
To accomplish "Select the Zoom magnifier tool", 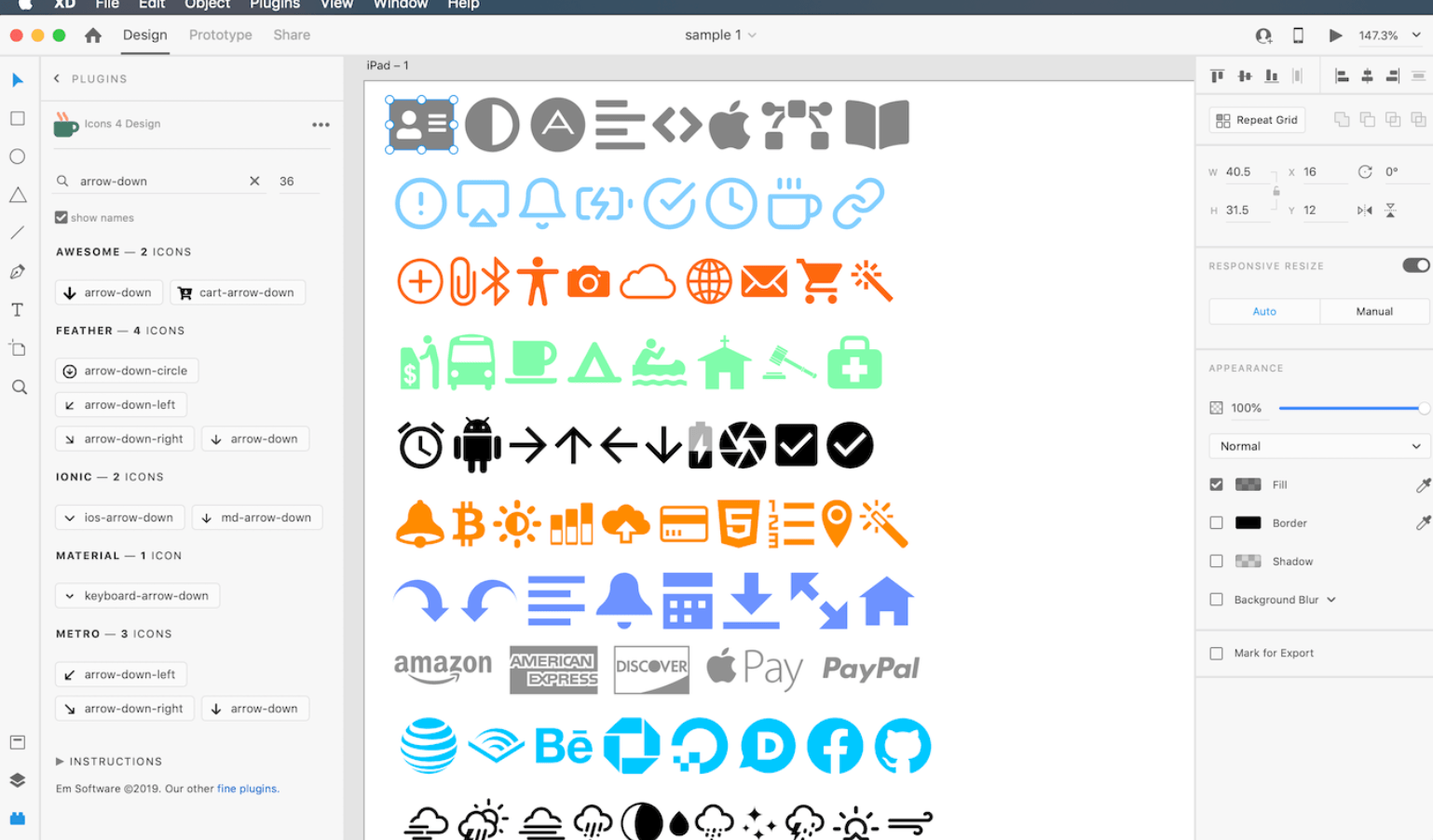I will (19, 386).
